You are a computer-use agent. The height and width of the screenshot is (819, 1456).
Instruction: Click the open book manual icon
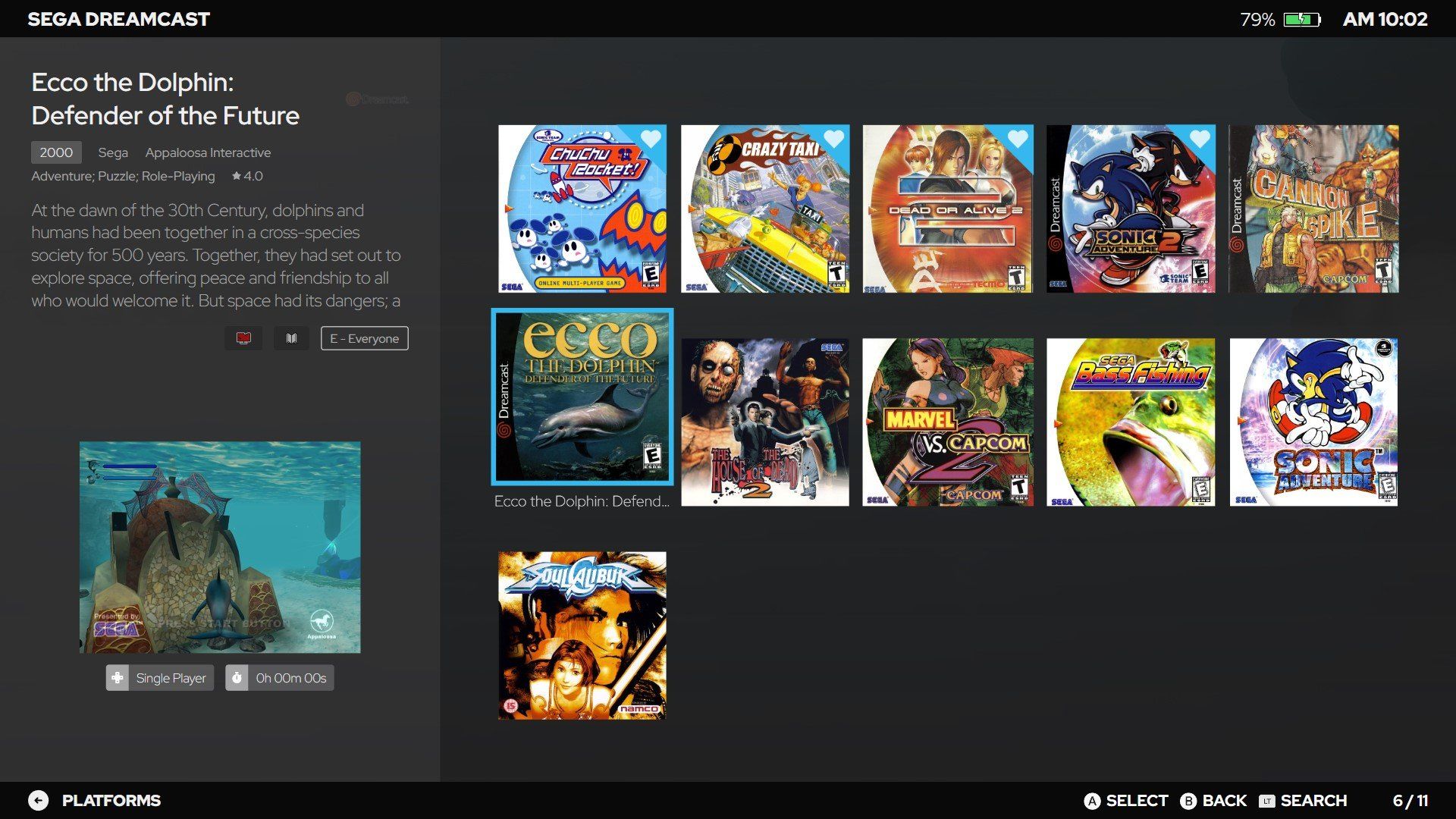tap(291, 338)
